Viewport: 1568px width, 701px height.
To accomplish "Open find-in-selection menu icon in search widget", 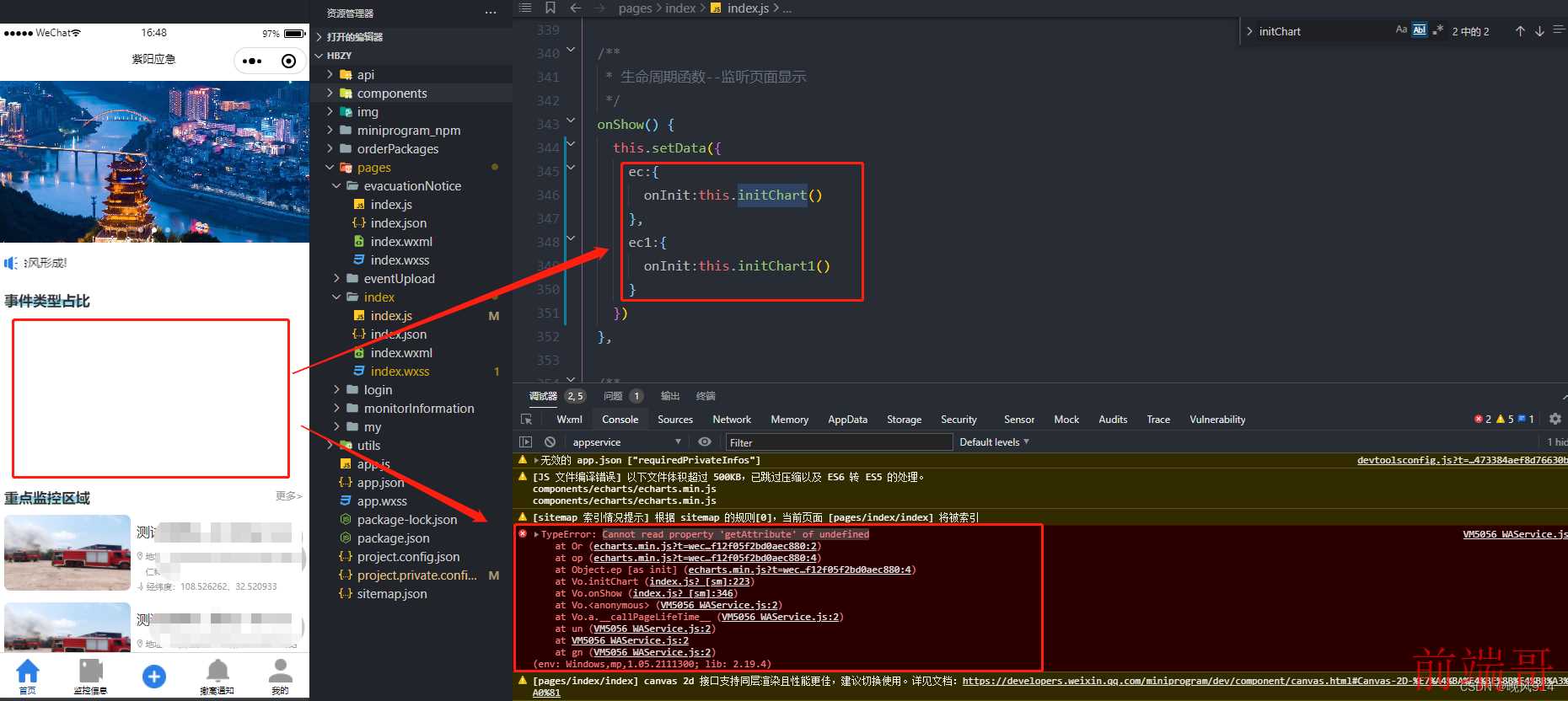I will coord(1559,29).
